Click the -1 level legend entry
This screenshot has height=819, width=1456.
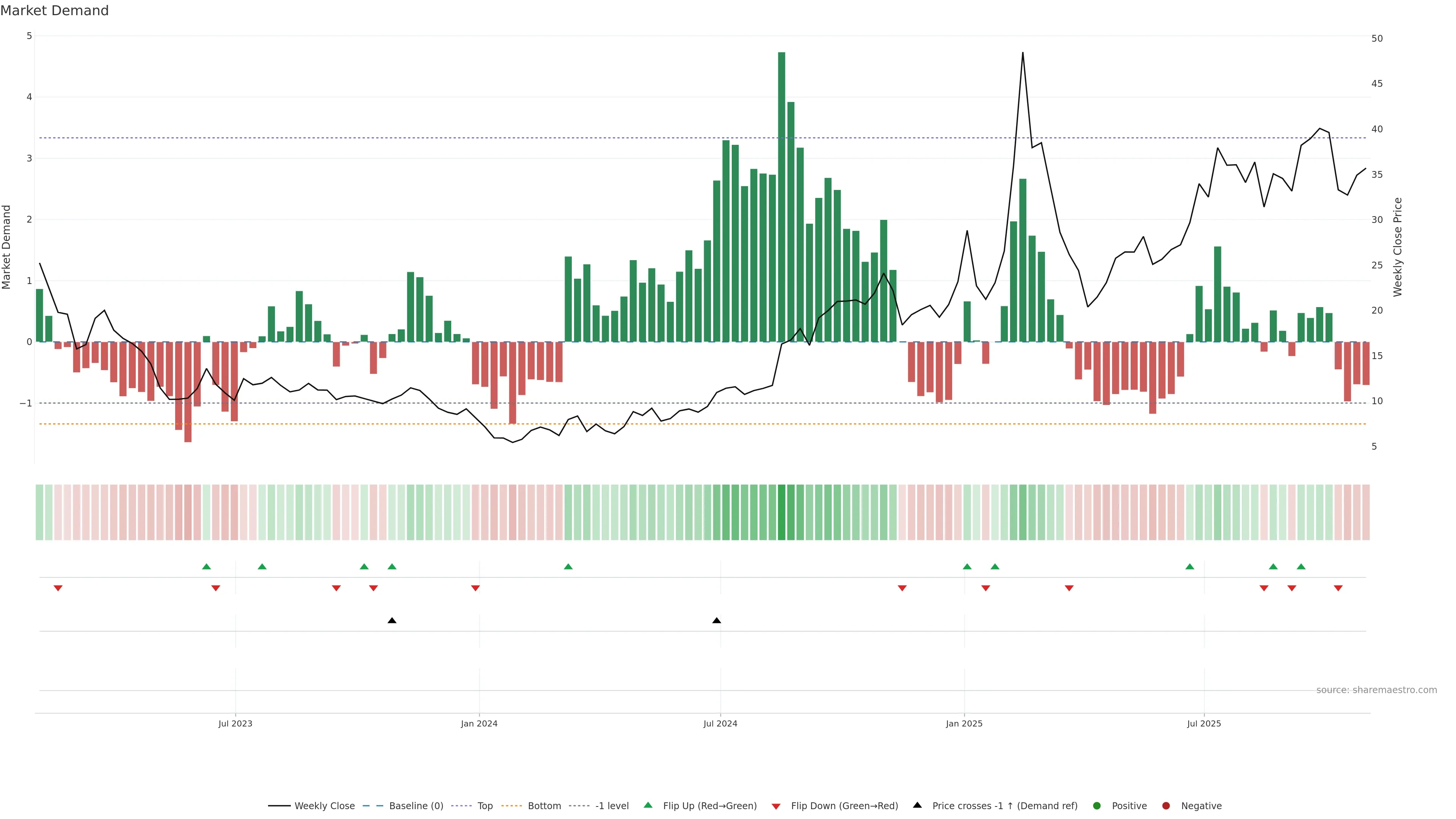click(612, 806)
